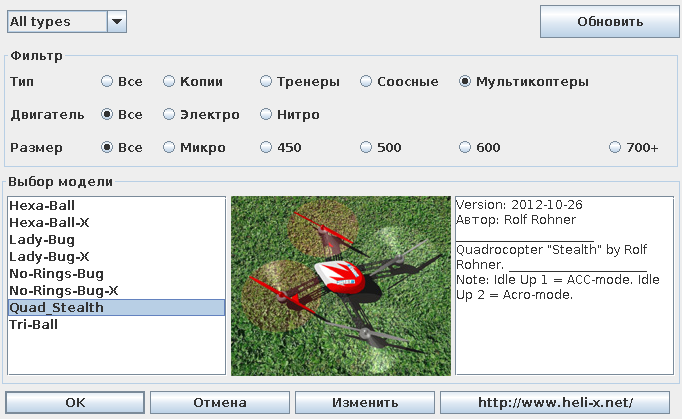
Task: Select Lady-Bug in the model list
Action: click(x=117, y=239)
